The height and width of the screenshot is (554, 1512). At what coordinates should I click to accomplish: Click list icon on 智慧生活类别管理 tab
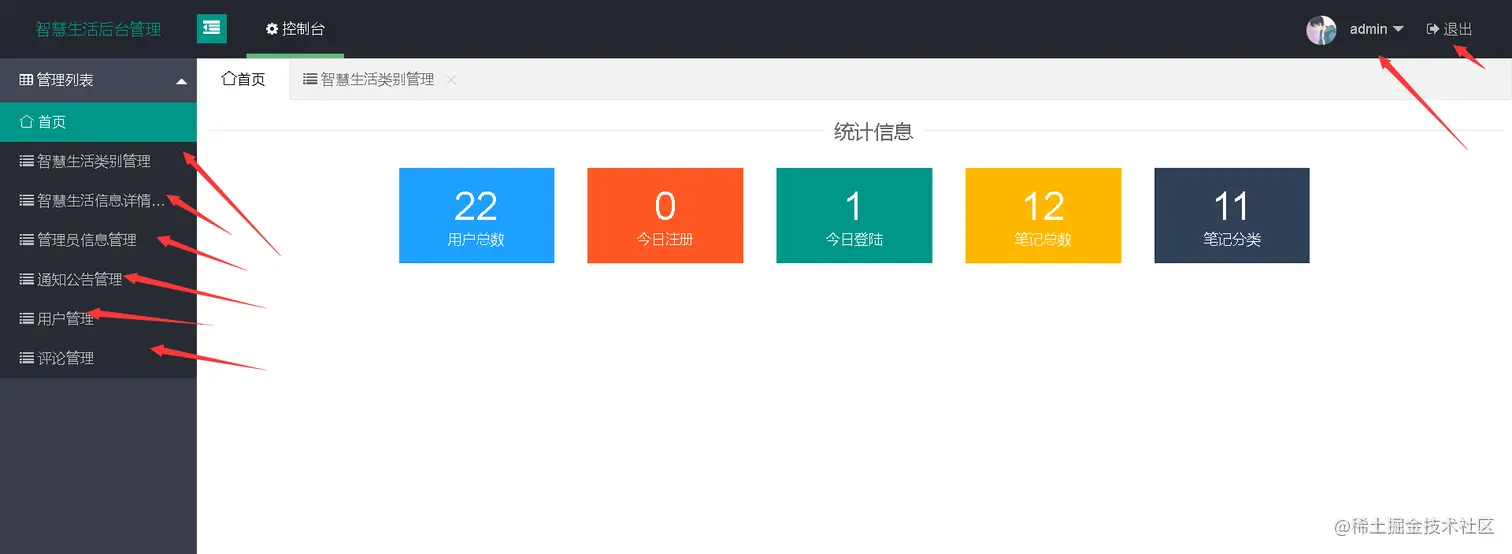coord(310,79)
